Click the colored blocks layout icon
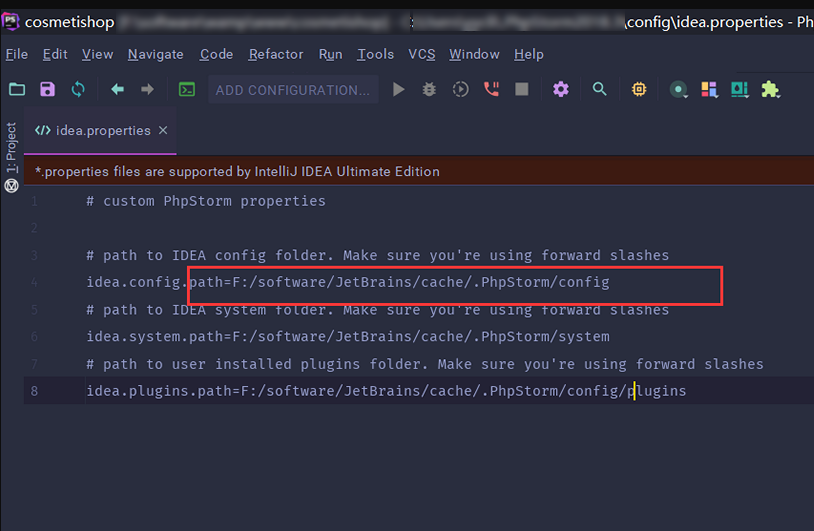 pyautogui.click(x=709, y=90)
